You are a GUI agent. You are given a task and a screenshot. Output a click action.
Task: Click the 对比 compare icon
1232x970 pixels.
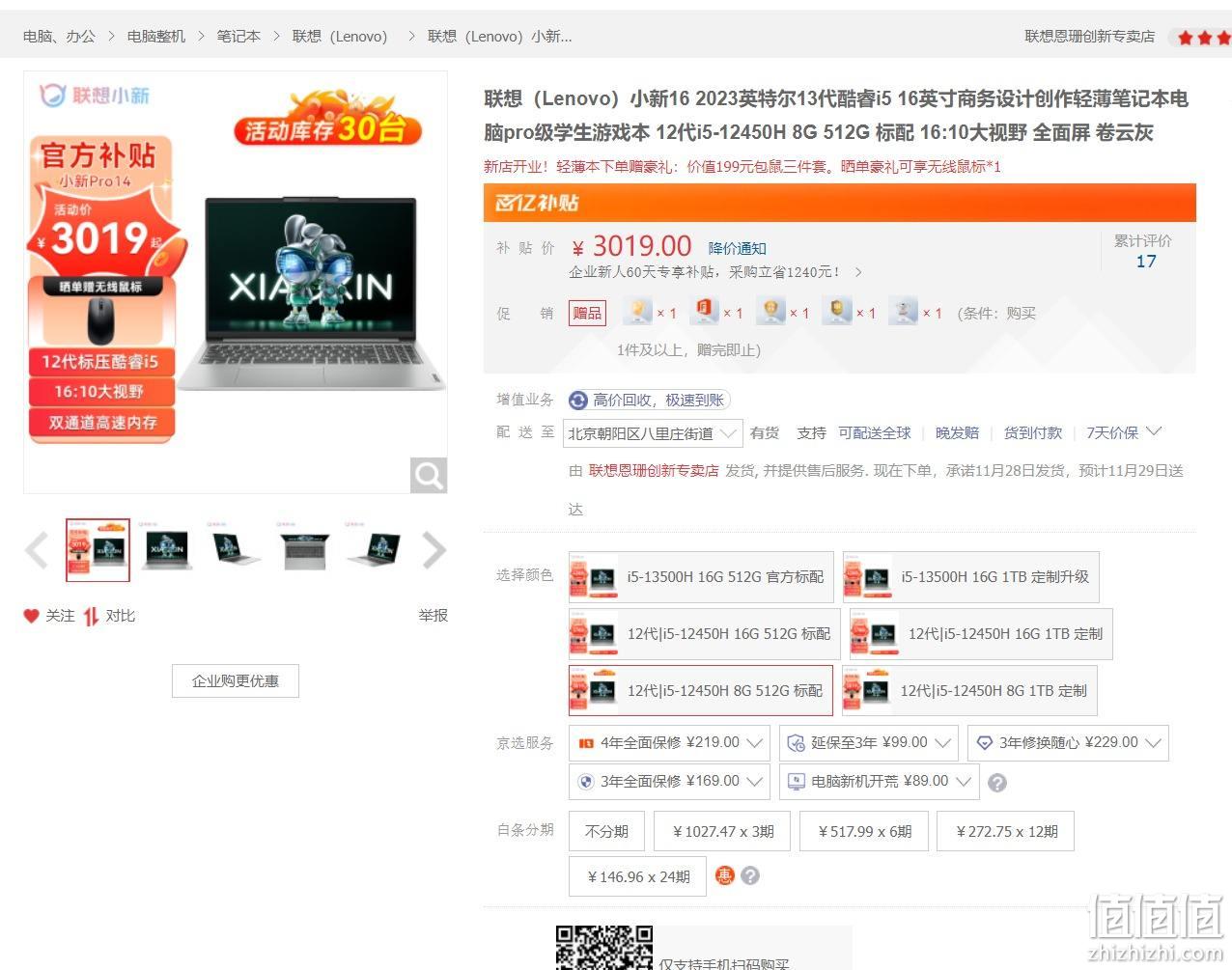coord(91,616)
